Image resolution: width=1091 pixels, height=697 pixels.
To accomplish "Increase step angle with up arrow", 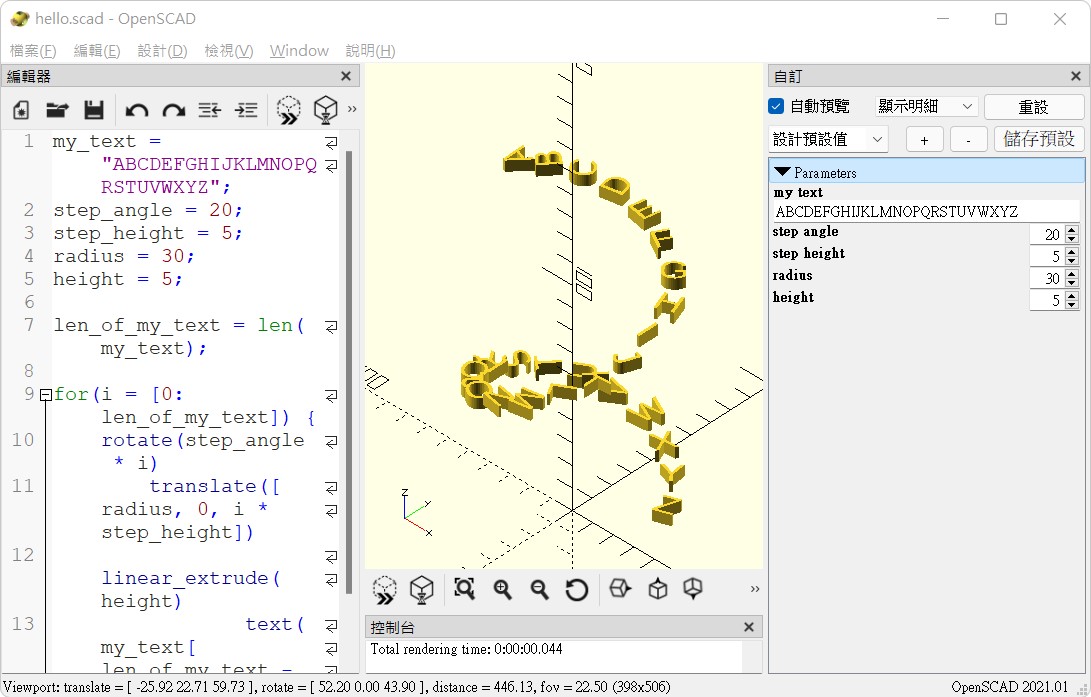I will click(1072, 230).
